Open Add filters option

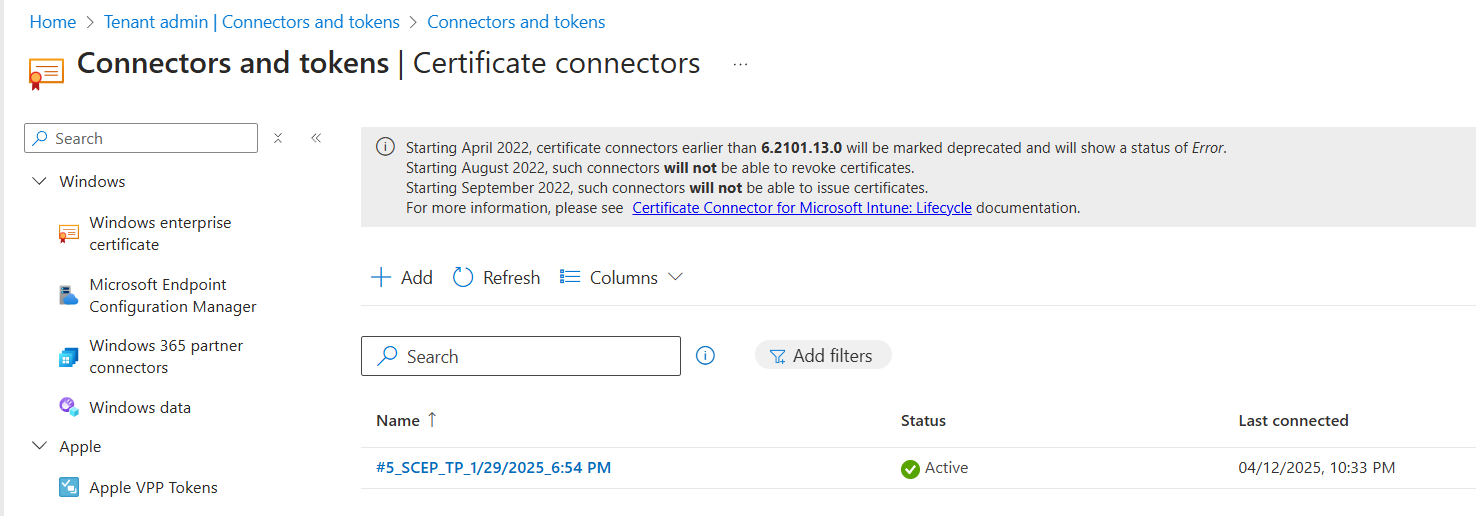click(822, 355)
